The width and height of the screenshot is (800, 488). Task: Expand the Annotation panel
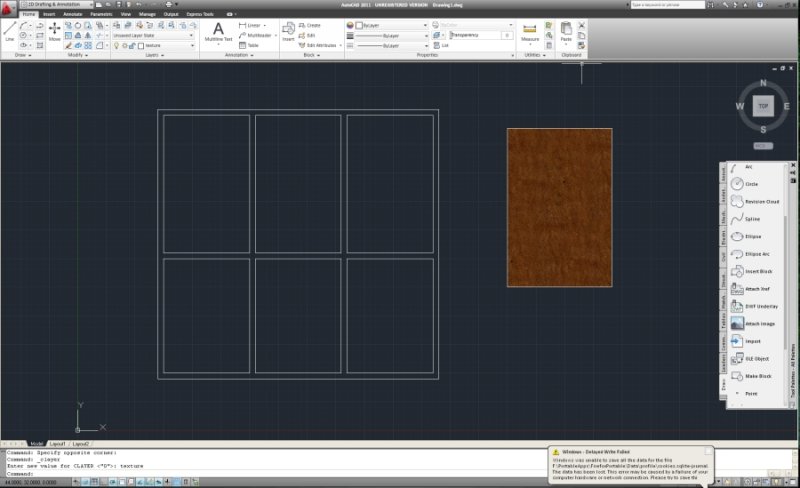[x=239, y=55]
